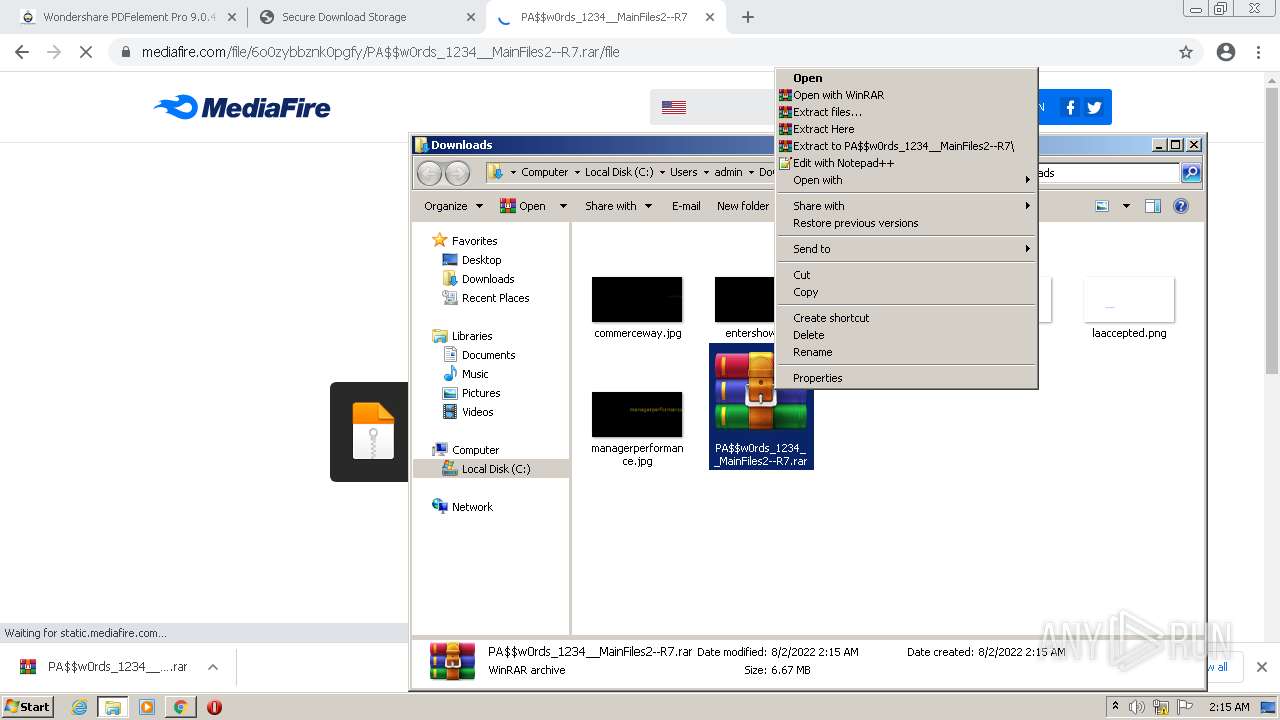Viewport: 1280px width, 720px height.
Task: Click MediaFire logo
Action: 242,107
